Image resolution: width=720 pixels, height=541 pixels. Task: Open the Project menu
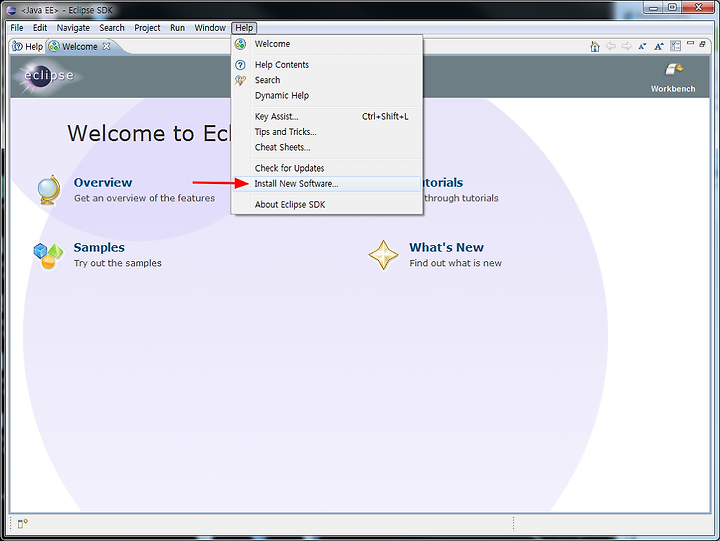tap(147, 28)
